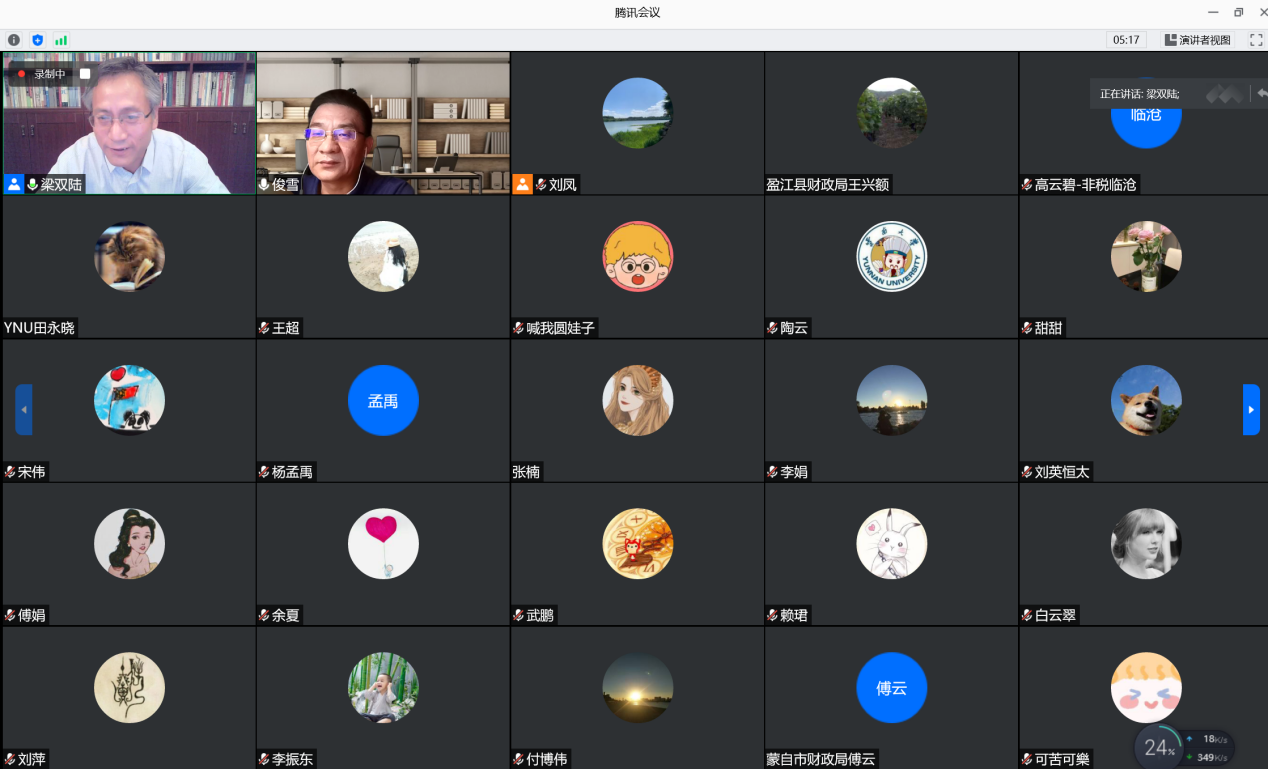
Task: Click the 24% performance indicator circle
Action: [1159, 747]
